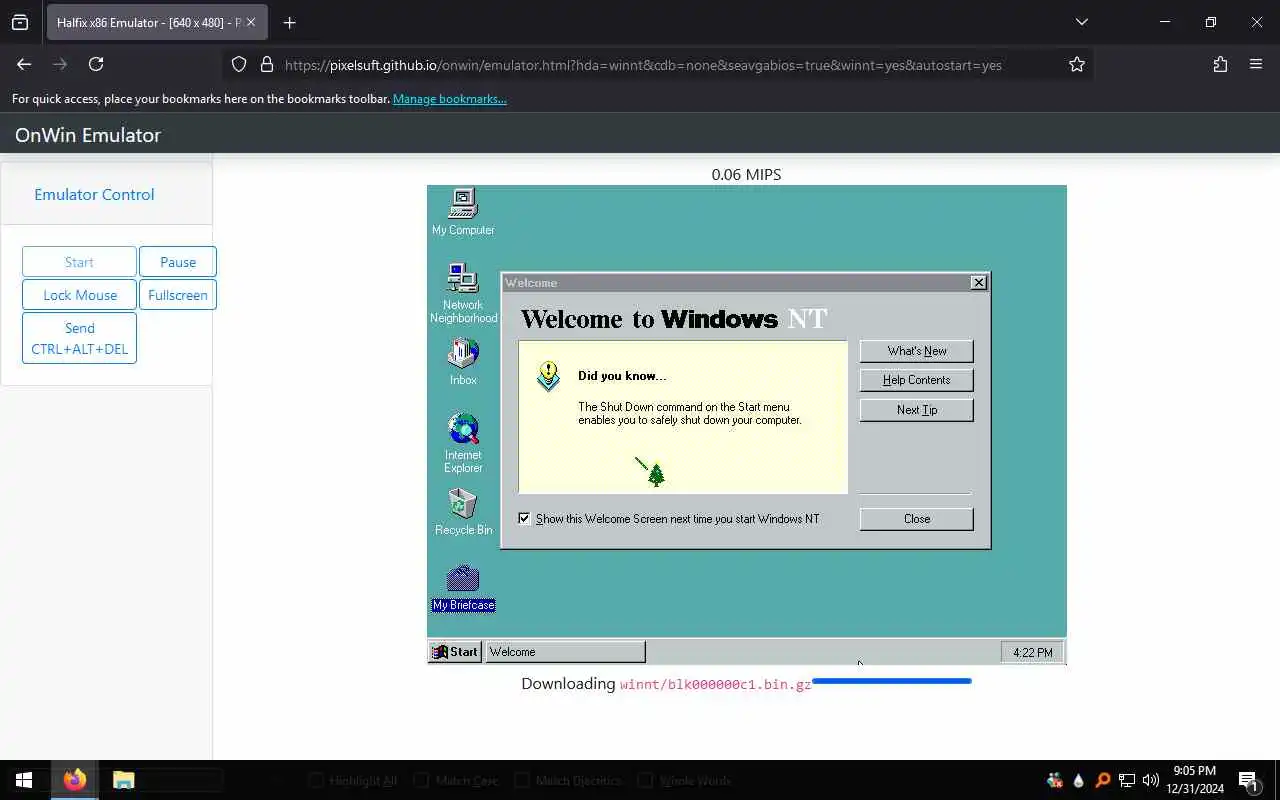Open the Windows Start button on host taskbar
The height and width of the screenshot is (800, 1280).
pos(24,780)
